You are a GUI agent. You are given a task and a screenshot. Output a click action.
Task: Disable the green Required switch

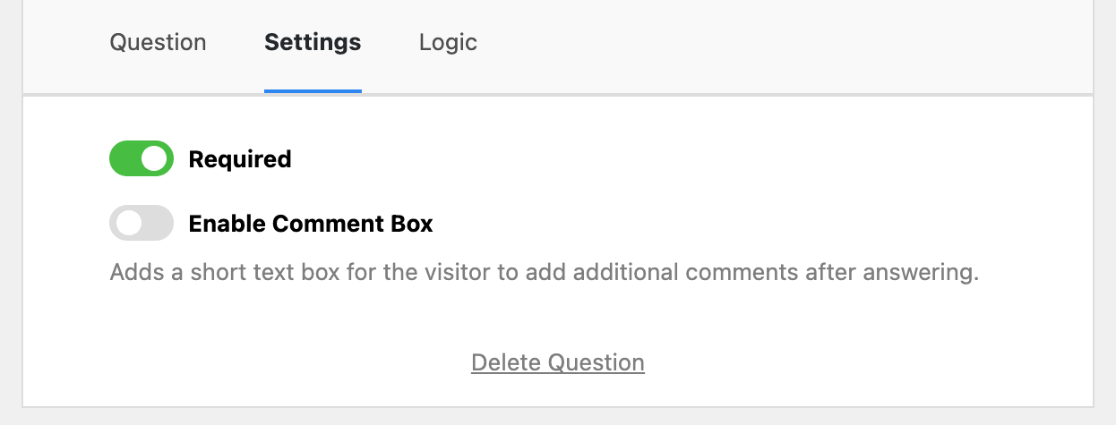[141, 159]
